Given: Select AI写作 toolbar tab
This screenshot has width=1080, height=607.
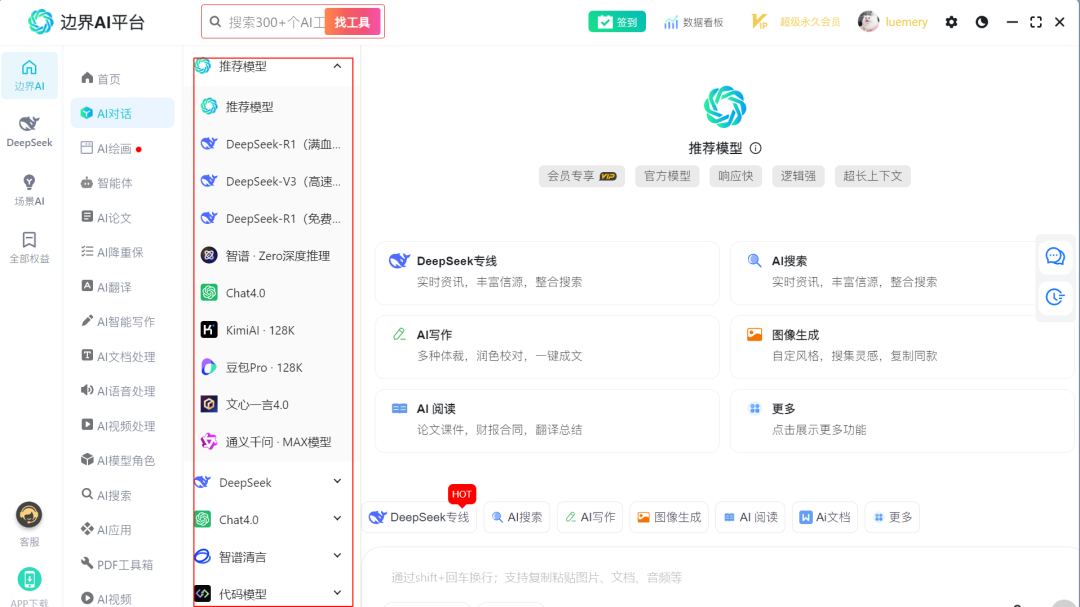Looking at the screenshot, I should tap(590, 517).
